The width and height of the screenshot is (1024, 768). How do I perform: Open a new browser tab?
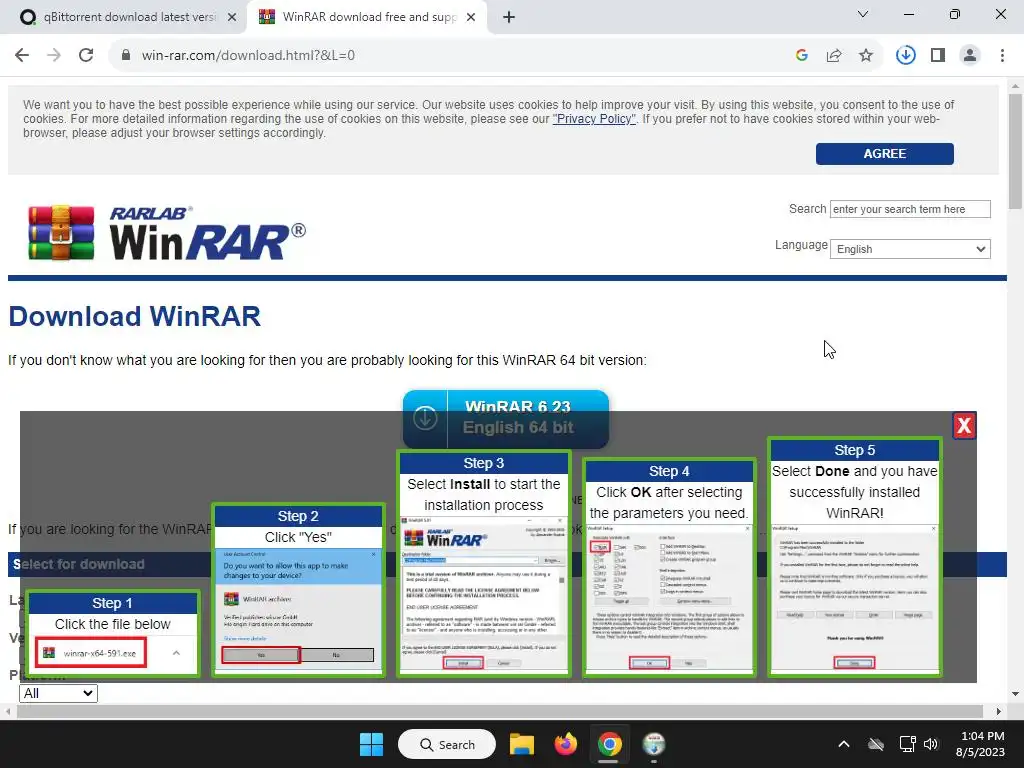(x=509, y=17)
